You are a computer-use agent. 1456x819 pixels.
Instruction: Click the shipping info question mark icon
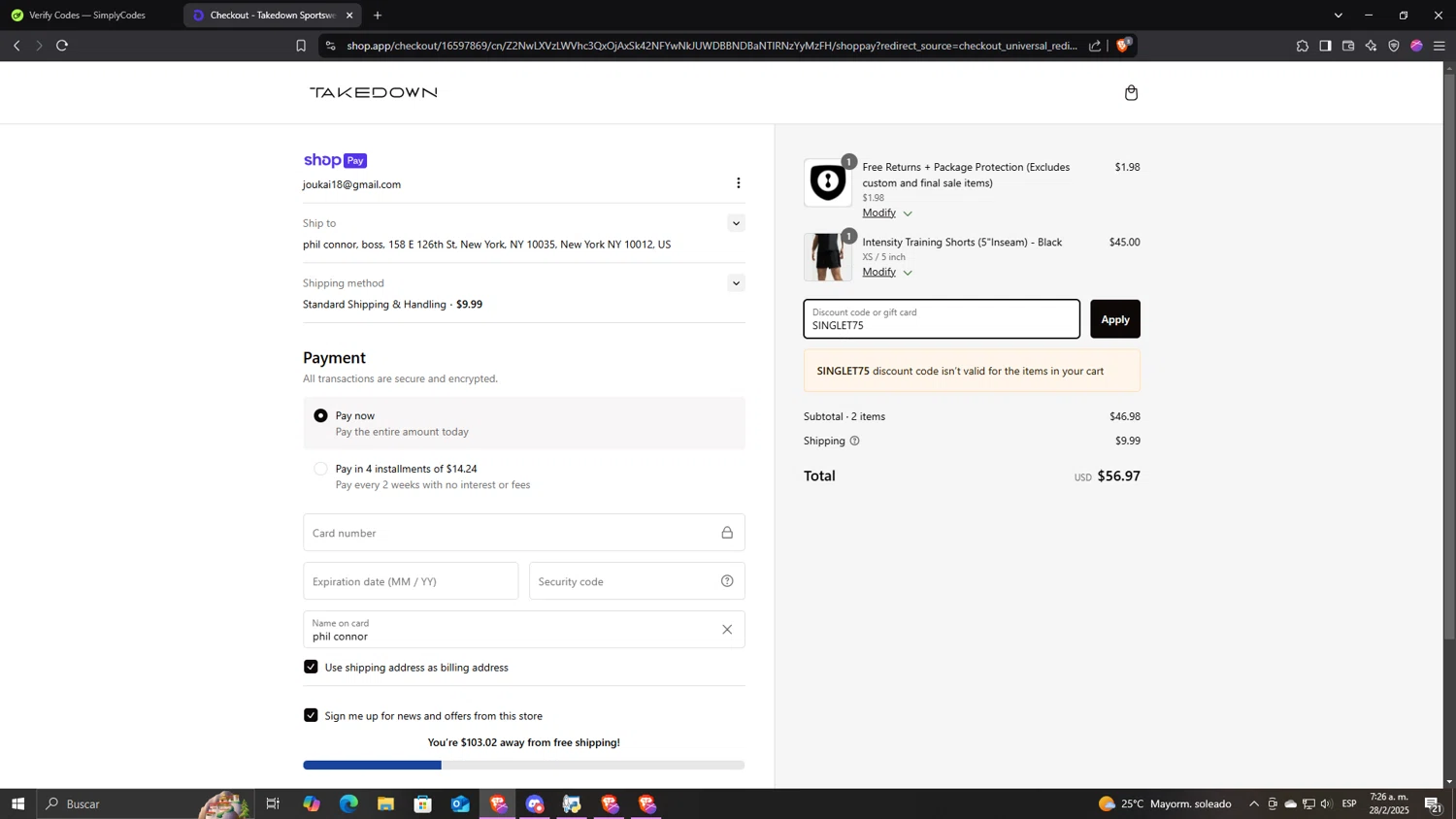point(854,441)
